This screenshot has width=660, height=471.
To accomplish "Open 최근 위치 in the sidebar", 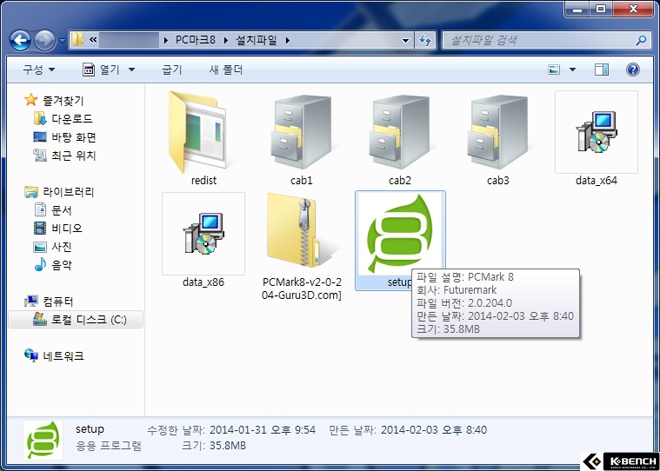I will click(74, 156).
